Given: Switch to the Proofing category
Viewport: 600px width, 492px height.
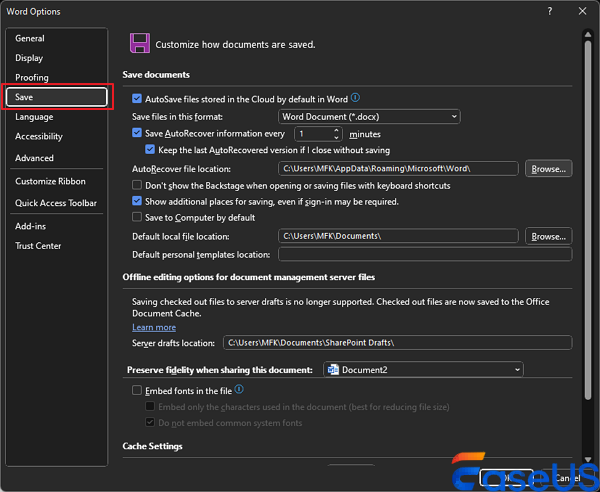Looking at the screenshot, I should [31, 77].
